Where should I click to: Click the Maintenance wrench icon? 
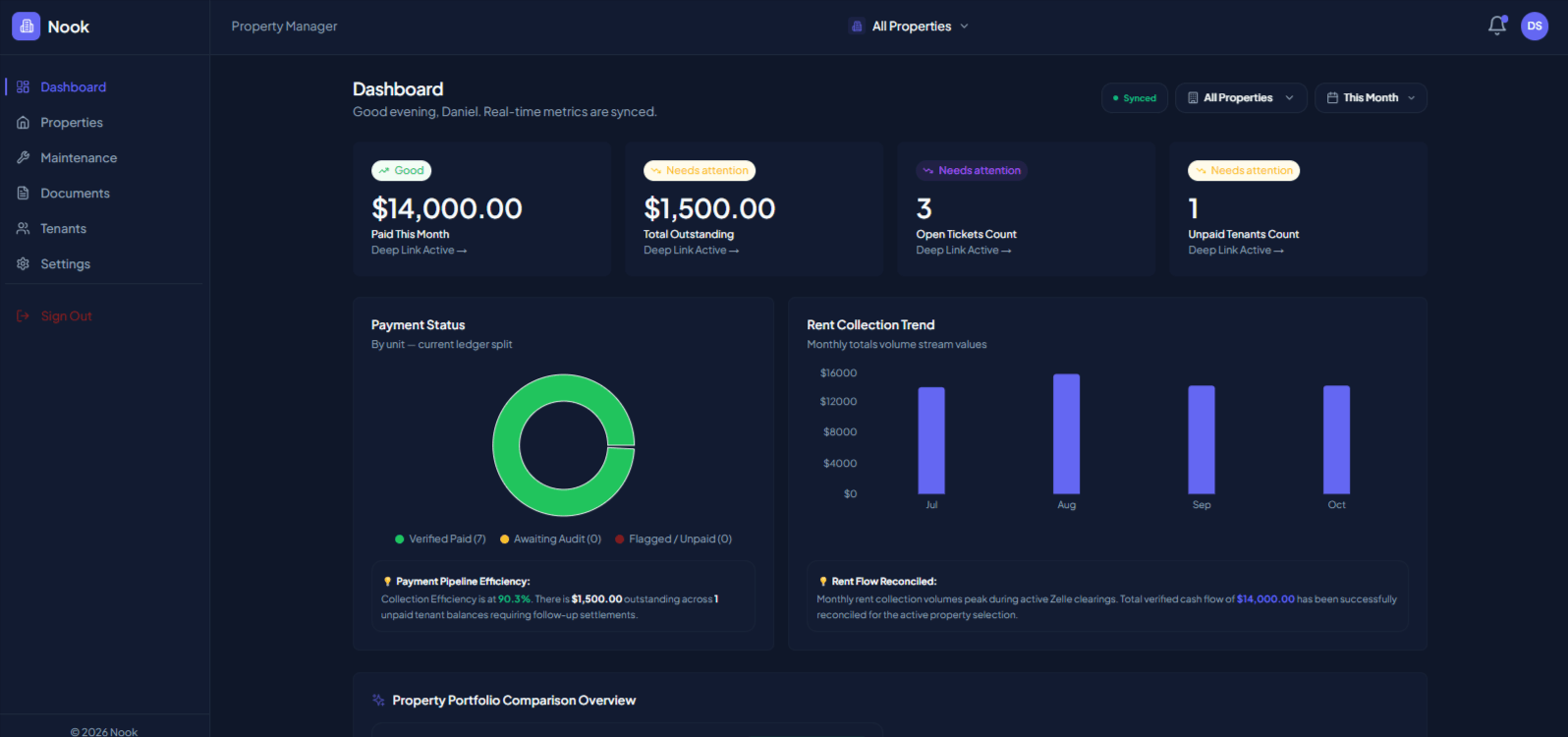(x=24, y=157)
